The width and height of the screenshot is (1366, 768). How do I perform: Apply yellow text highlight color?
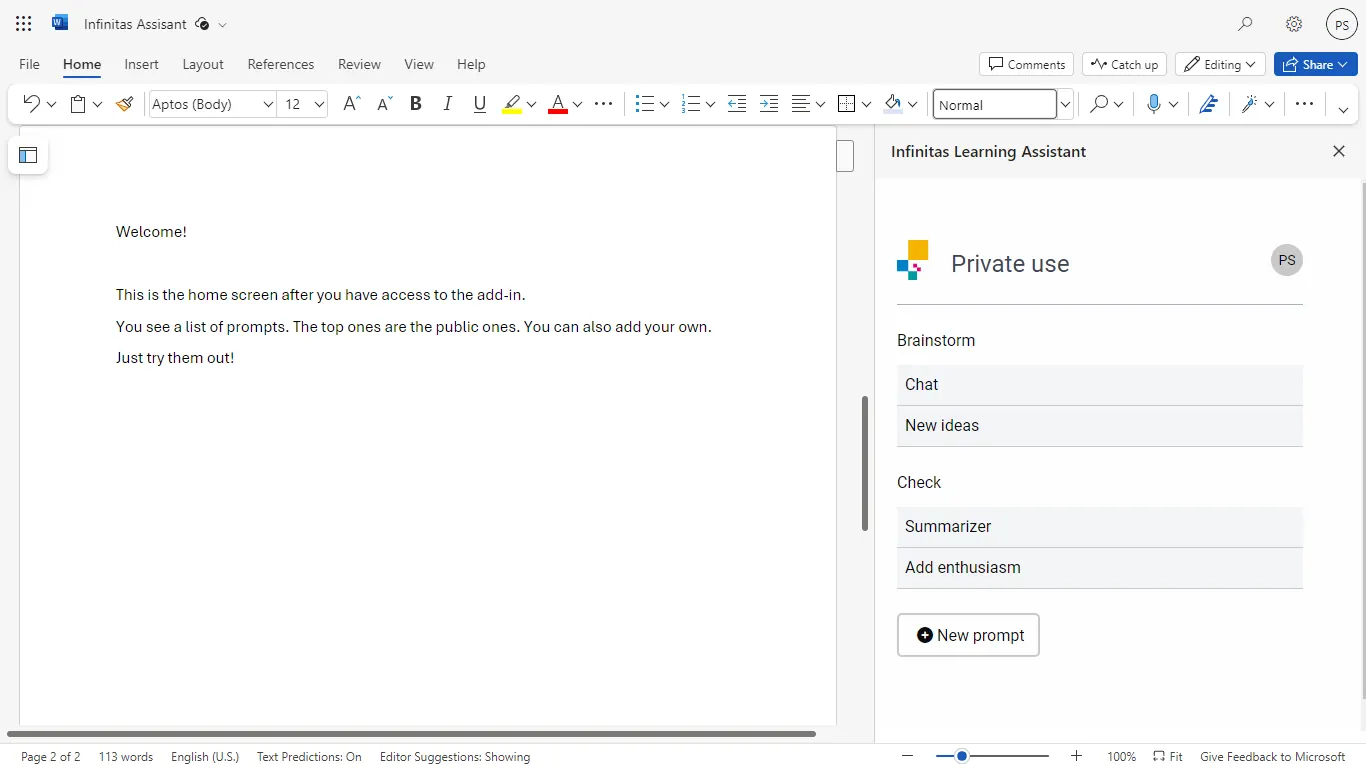[512, 104]
